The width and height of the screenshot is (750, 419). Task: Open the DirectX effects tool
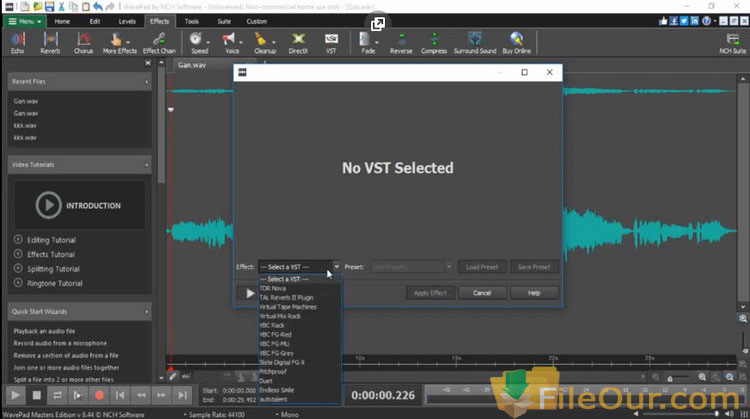click(x=298, y=43)
